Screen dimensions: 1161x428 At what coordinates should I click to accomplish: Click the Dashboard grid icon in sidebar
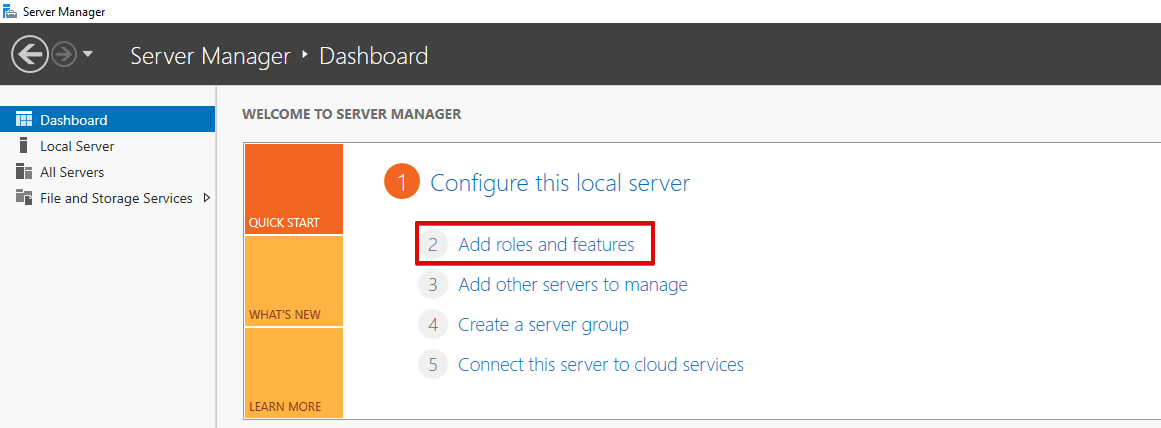(24, 120)
